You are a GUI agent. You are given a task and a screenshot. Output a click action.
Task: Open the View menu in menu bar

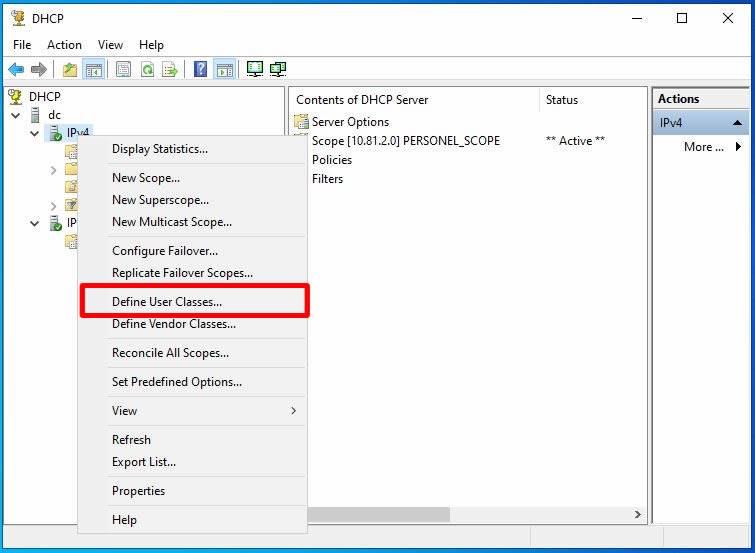tap(110, 45)
